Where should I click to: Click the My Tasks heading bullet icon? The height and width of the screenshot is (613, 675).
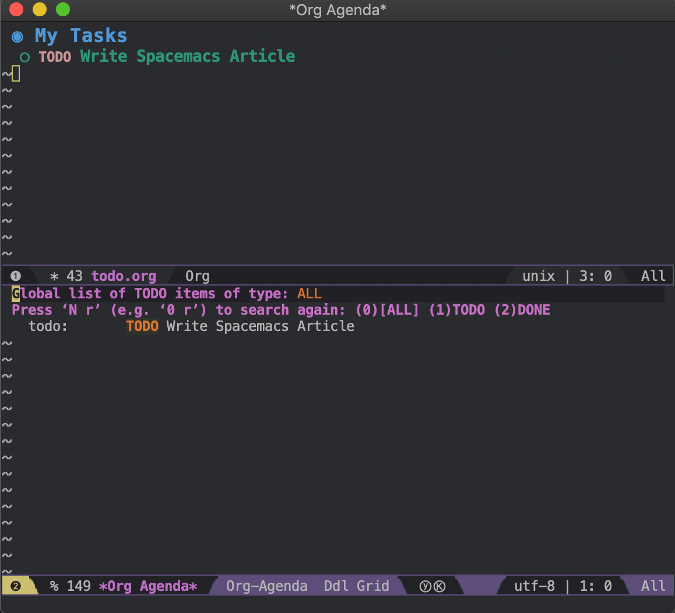point(17,36)
